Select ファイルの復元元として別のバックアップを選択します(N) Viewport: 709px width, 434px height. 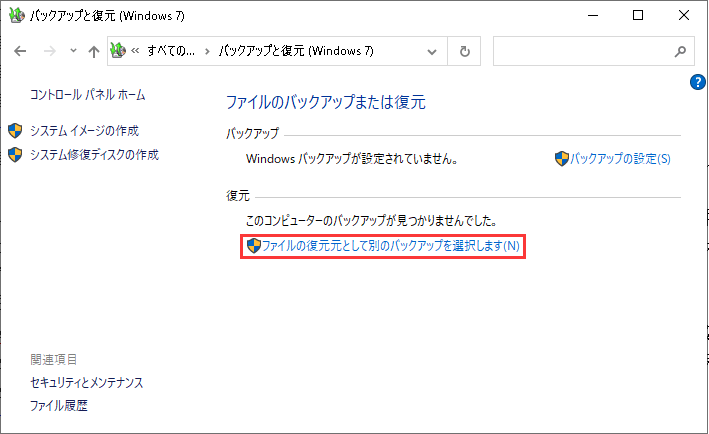click(x=391, y=246)
